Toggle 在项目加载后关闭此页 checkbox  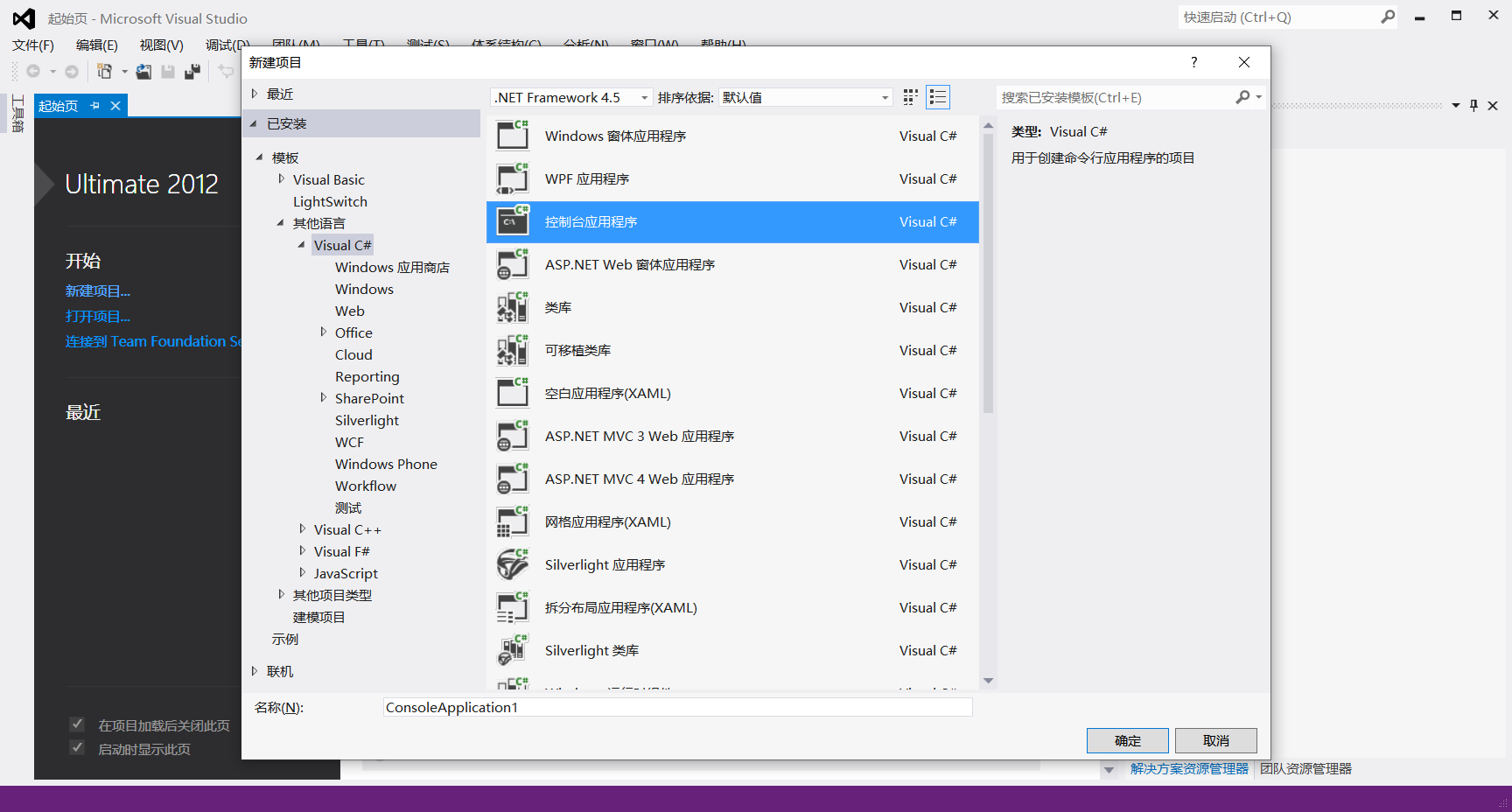(x=77, y=724)
